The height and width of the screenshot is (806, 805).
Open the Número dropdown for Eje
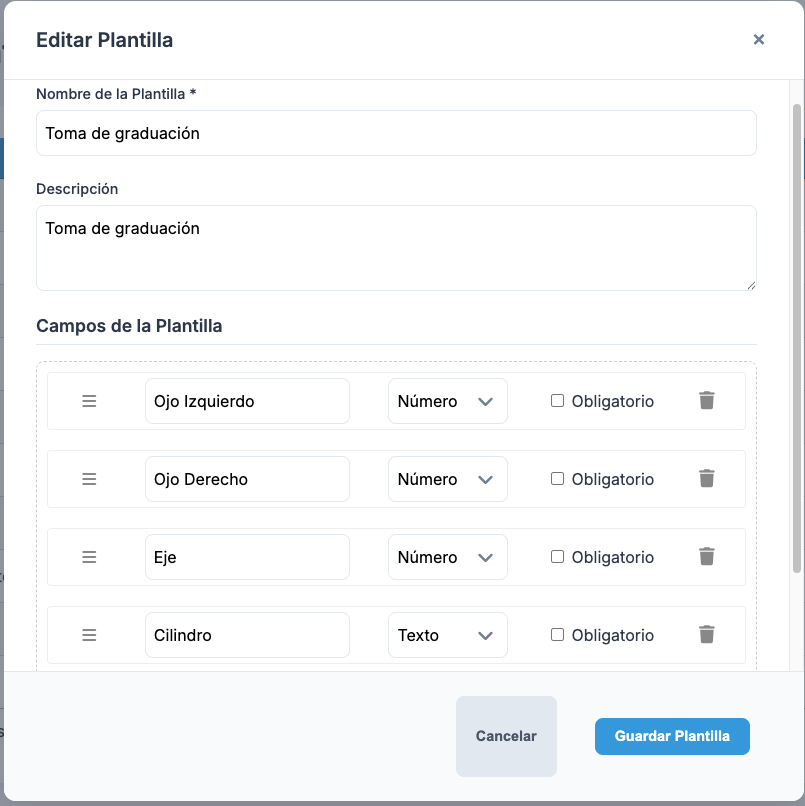tap(447, 557)
